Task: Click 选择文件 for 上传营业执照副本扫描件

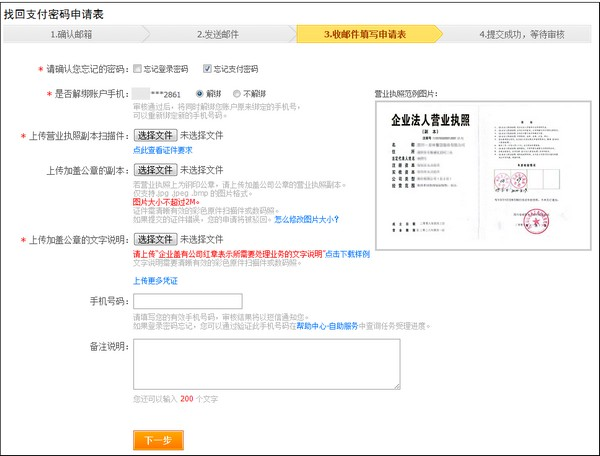Action: coord(155,134)
